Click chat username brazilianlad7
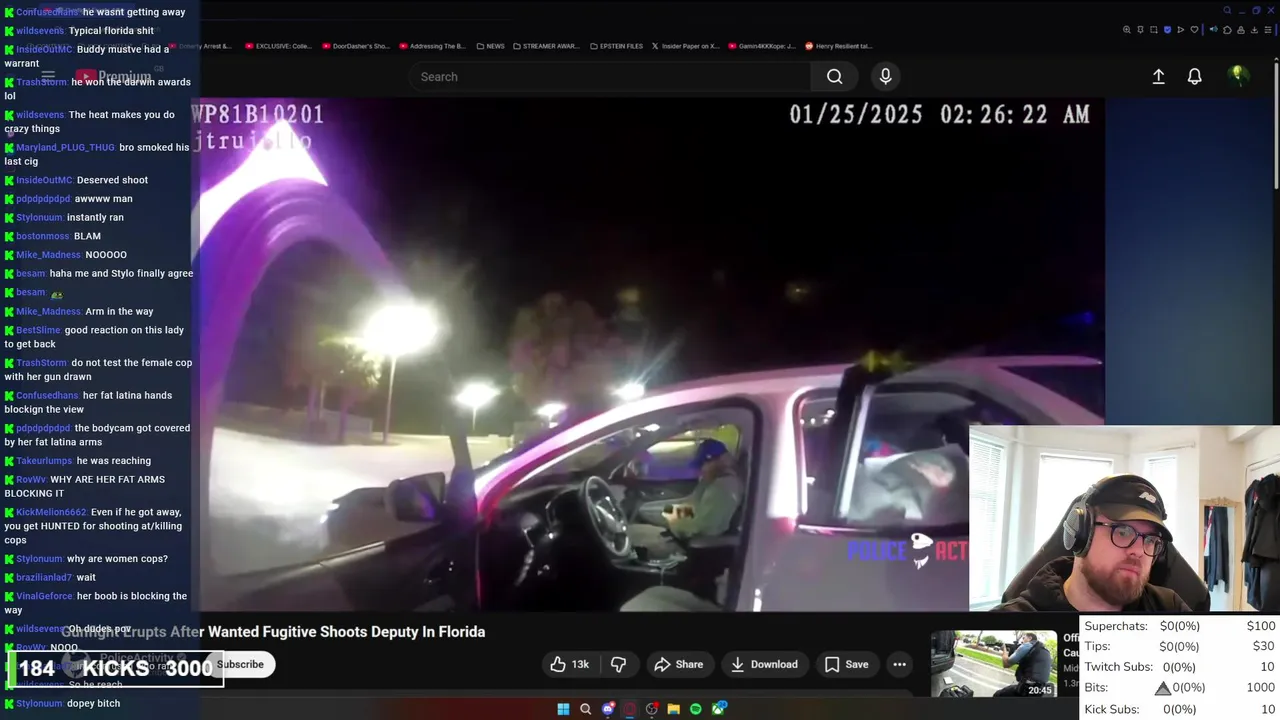This screenshot has width=1280, height=720. point(44,577)
